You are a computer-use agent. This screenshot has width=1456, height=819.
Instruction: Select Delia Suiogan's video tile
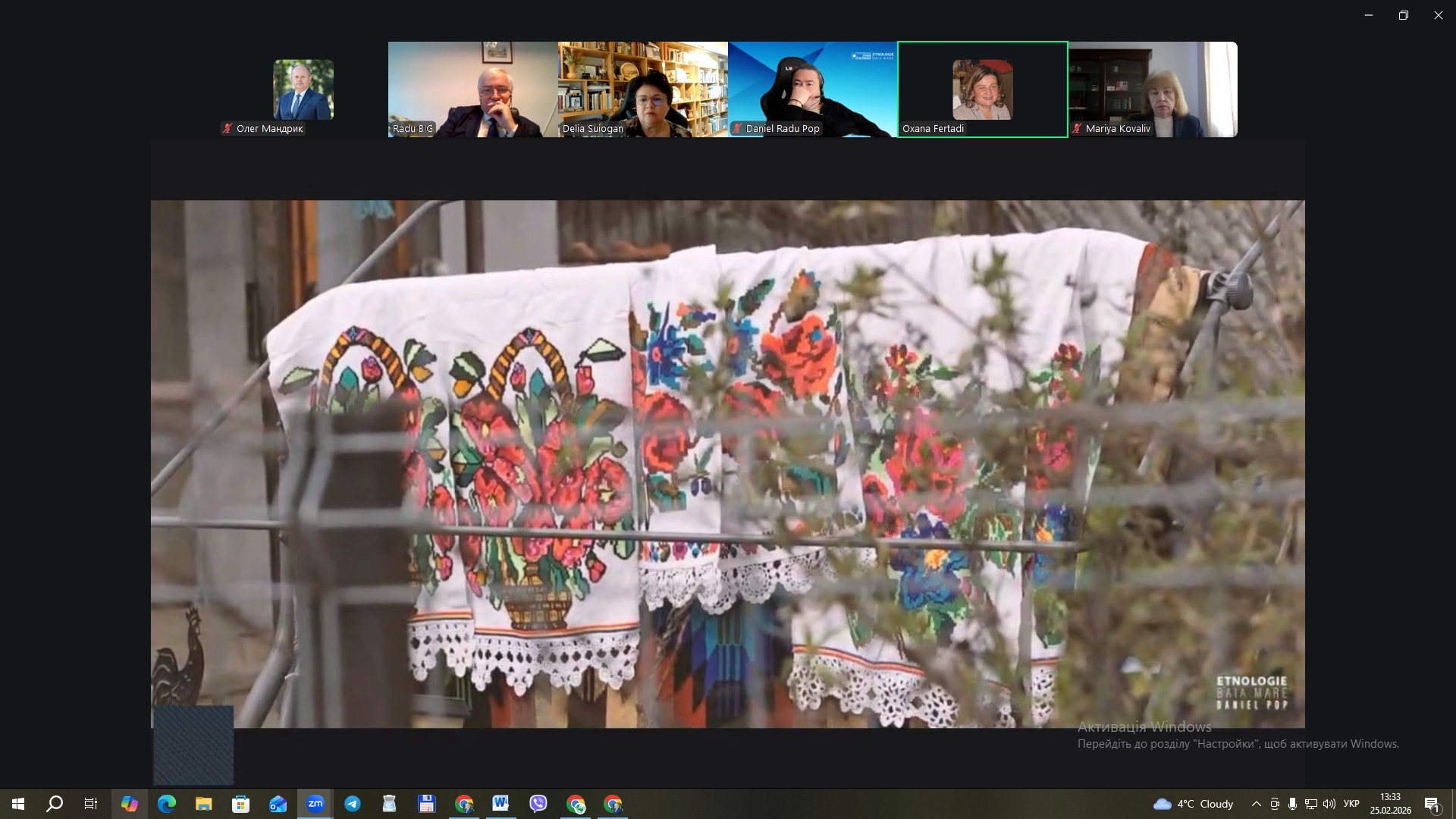pos(642,89)
